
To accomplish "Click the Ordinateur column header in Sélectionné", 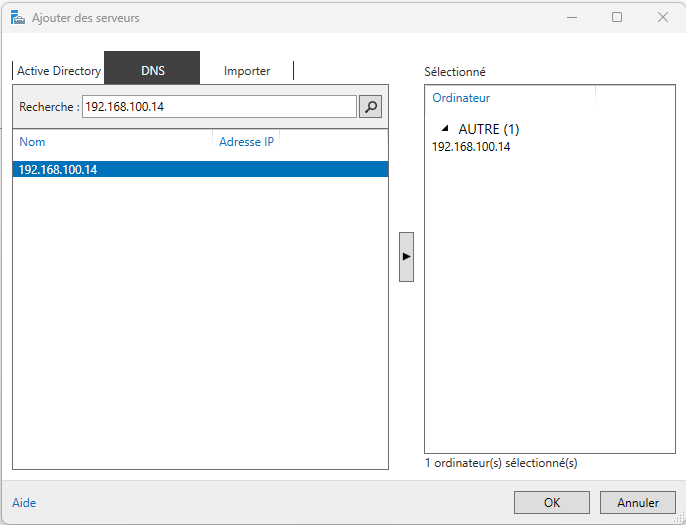I will pyautogui.click(x=461, y=98).
